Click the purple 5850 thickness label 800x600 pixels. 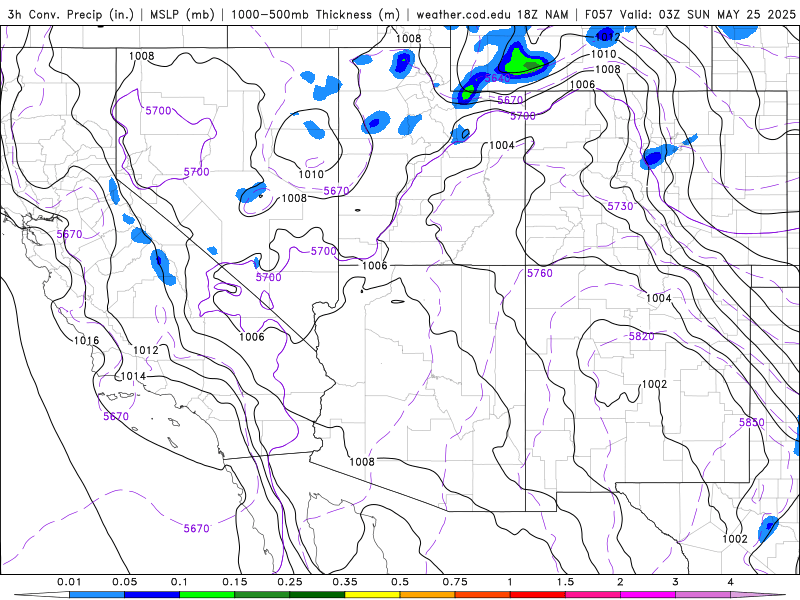tap(752, 422)
